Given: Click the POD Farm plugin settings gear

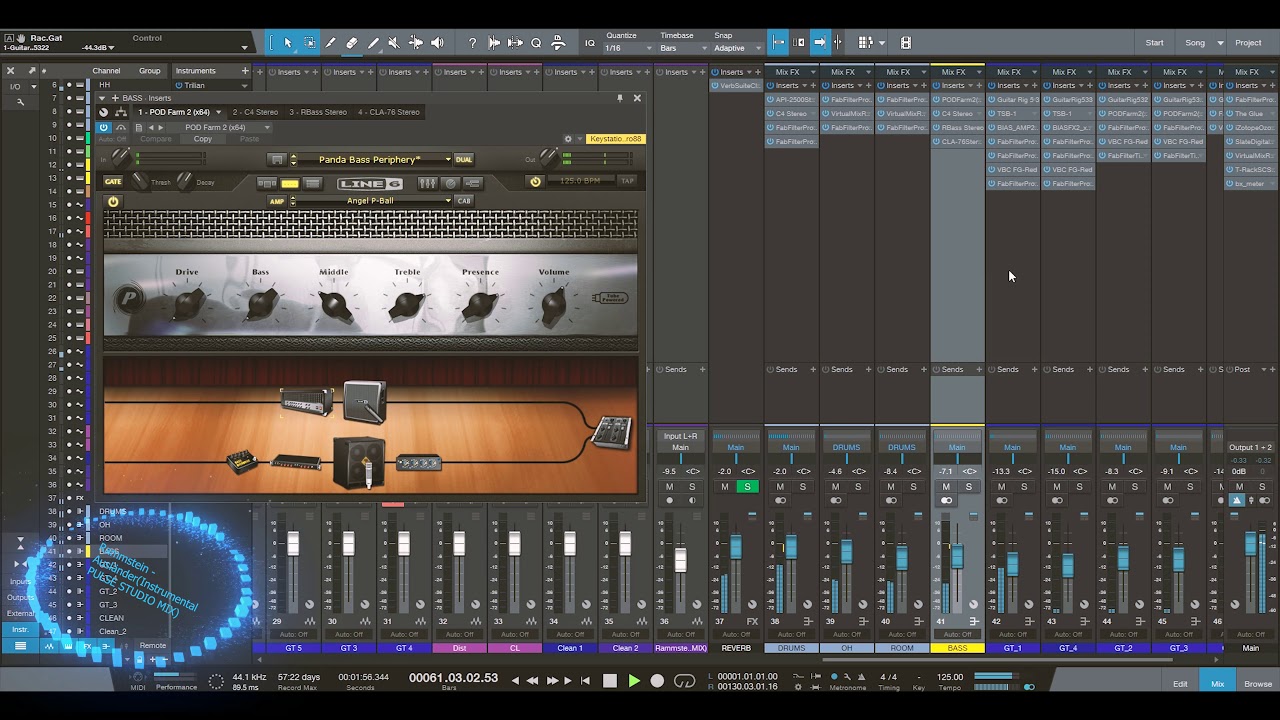Looking at the screenshot, I should pos(568,139).
